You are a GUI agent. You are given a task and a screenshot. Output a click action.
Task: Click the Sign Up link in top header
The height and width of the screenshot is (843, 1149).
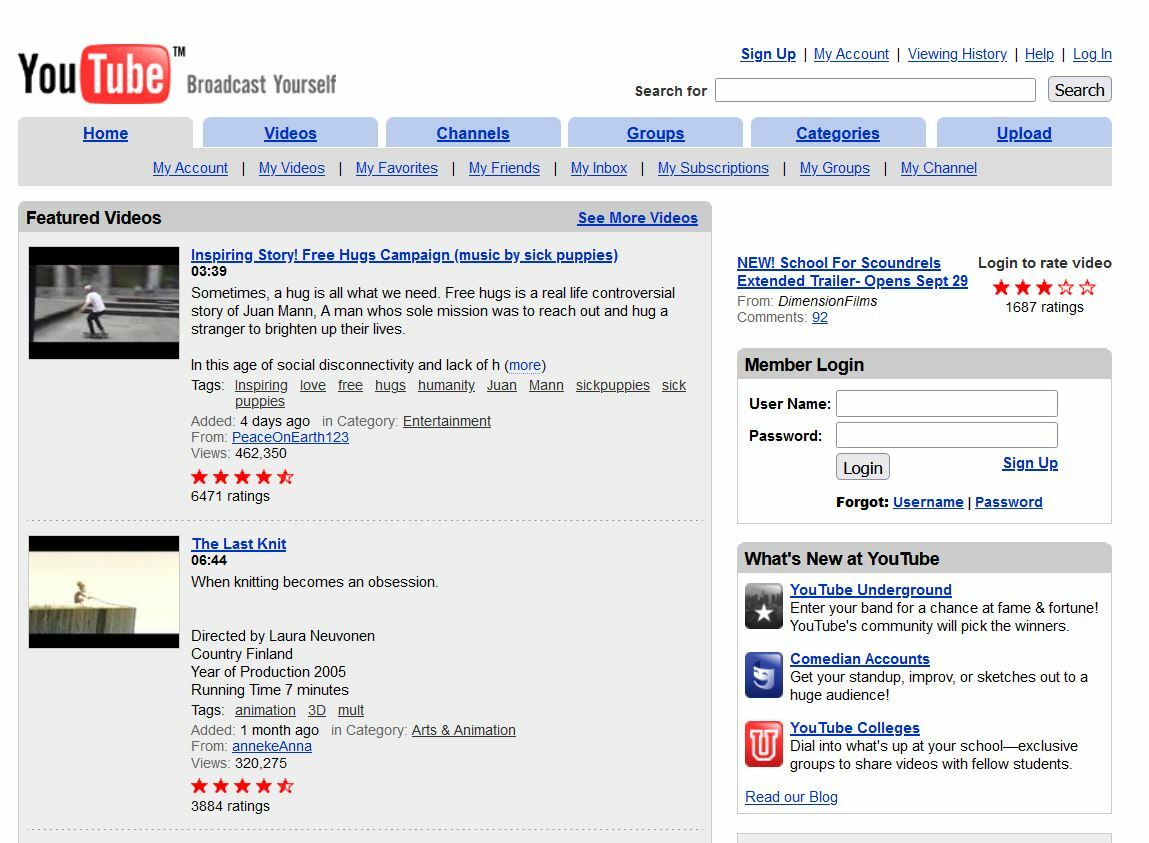768,54
